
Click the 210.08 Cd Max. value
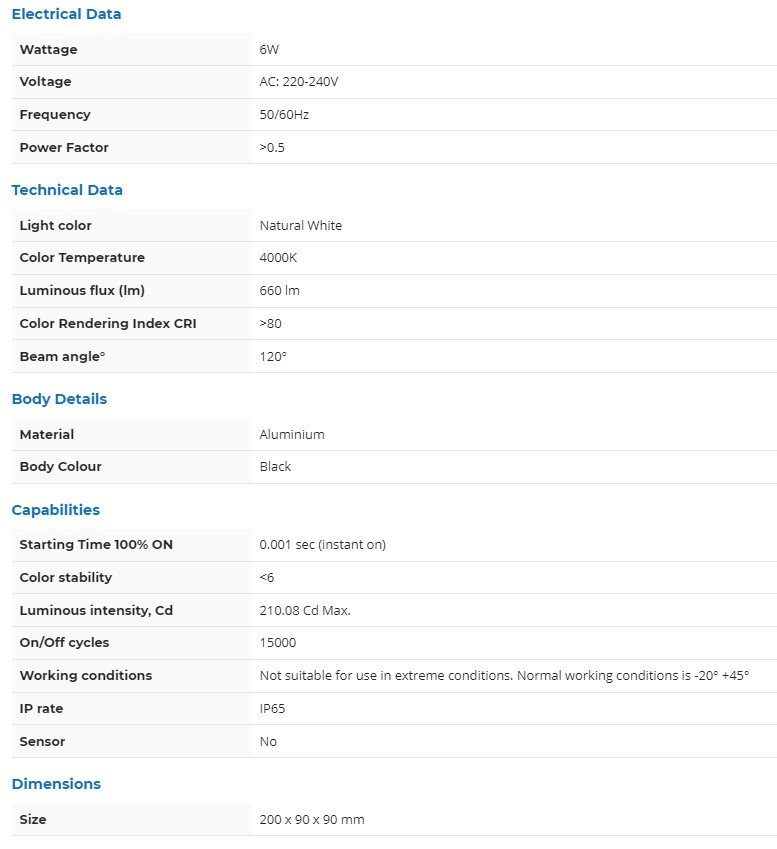click(305, 611)
